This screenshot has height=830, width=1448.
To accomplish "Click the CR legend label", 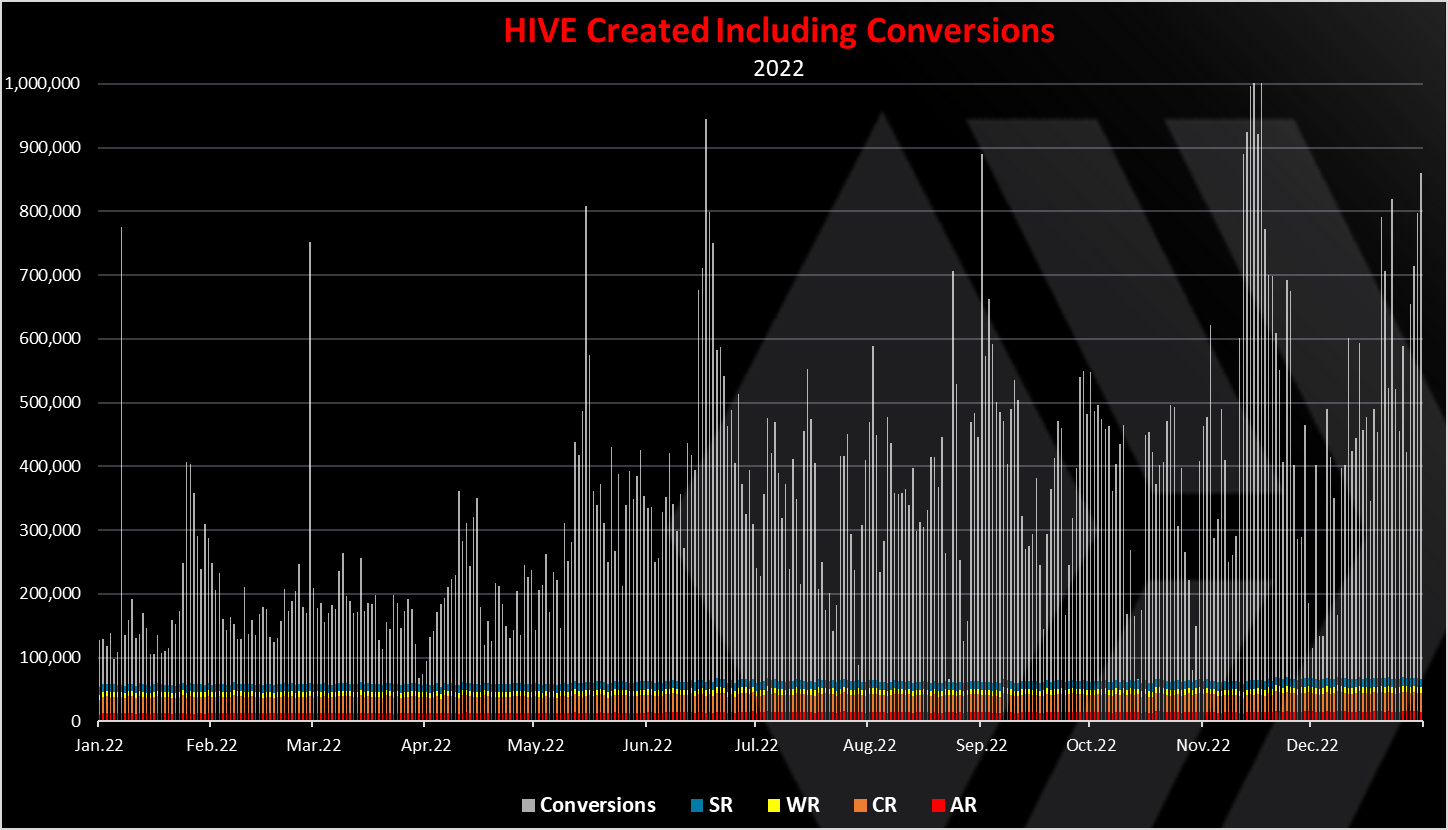I will pyautogui.click(x=883, y=805).
